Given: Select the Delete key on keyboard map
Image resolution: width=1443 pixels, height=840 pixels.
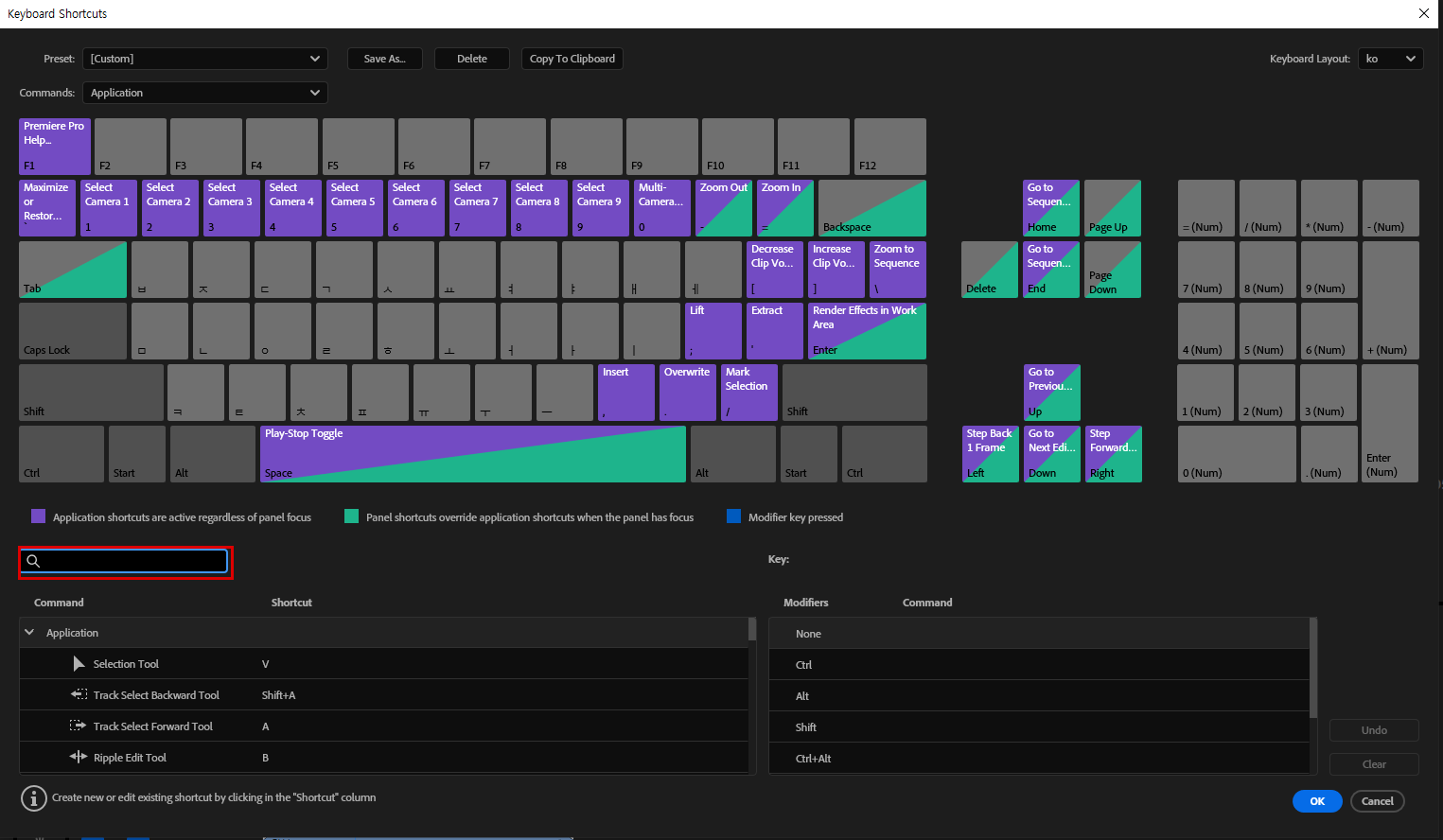Looking at the screenshot, I should (x=990, y=270).
